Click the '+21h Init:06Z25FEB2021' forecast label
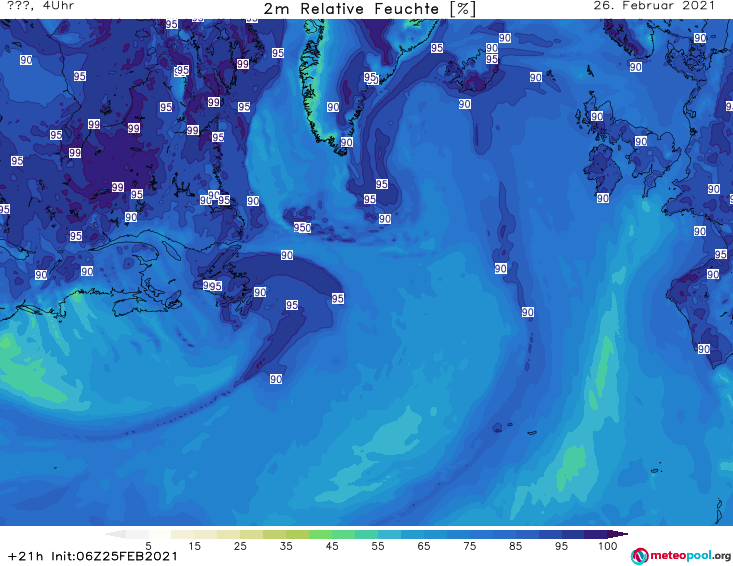Viewport: 733px width, 566px height. point(93,556)
